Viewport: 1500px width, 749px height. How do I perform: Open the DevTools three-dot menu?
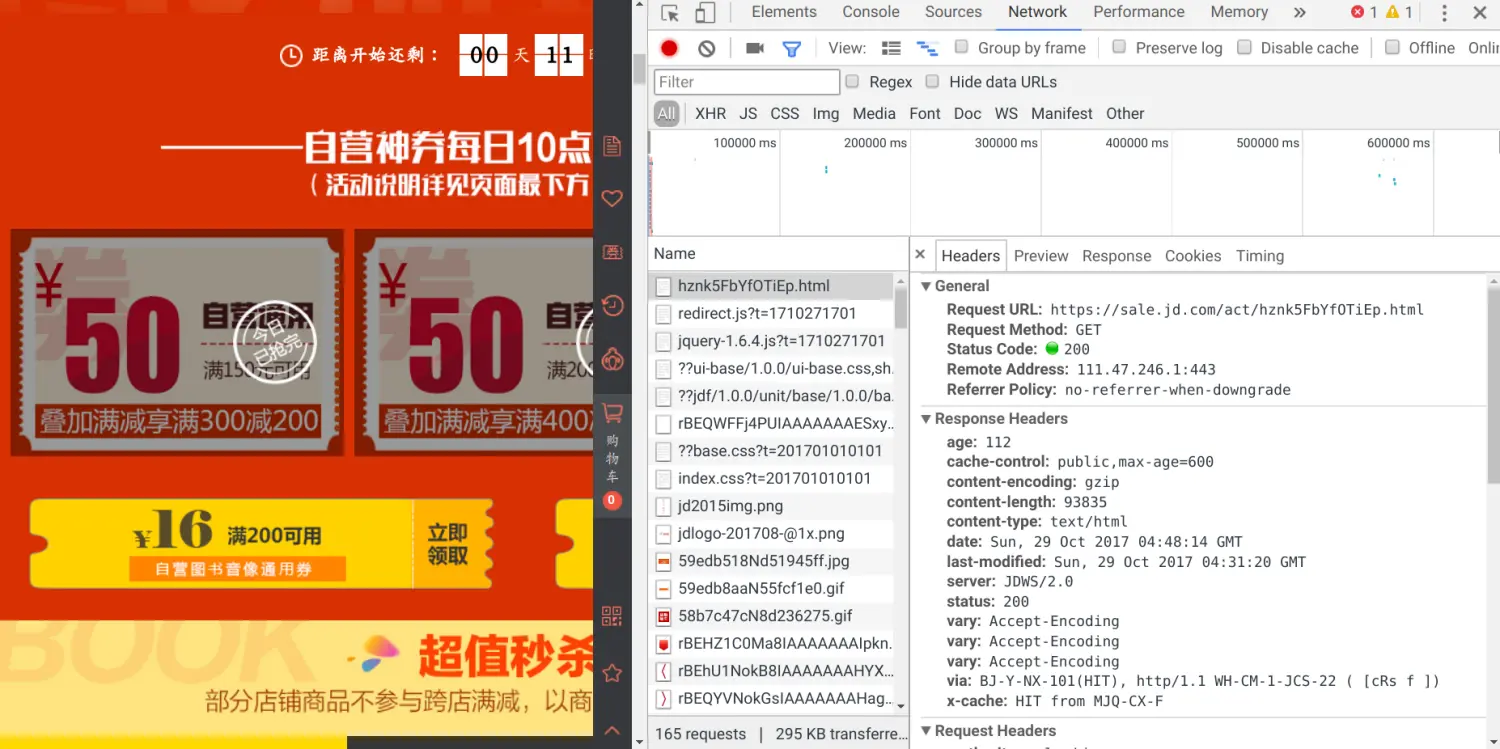(1444, 13)
